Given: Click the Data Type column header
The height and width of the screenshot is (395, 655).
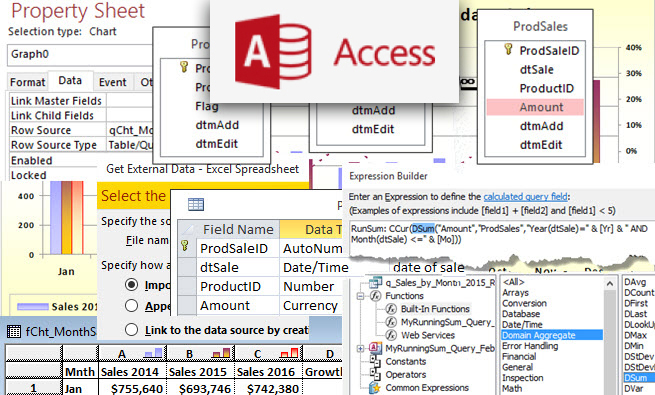Looking at the screenshot, I should point(311,229).
